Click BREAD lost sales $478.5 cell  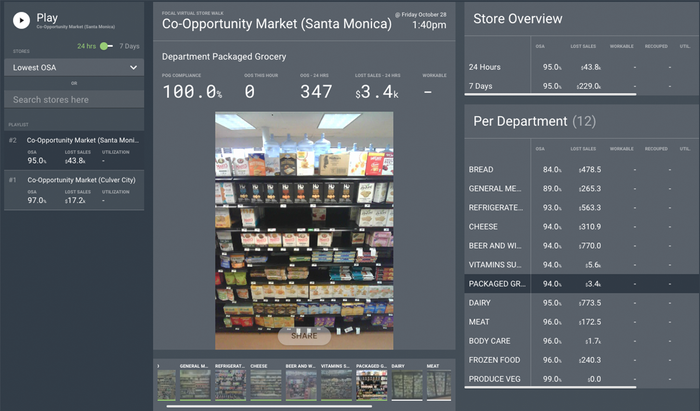(x=590, y=170)
